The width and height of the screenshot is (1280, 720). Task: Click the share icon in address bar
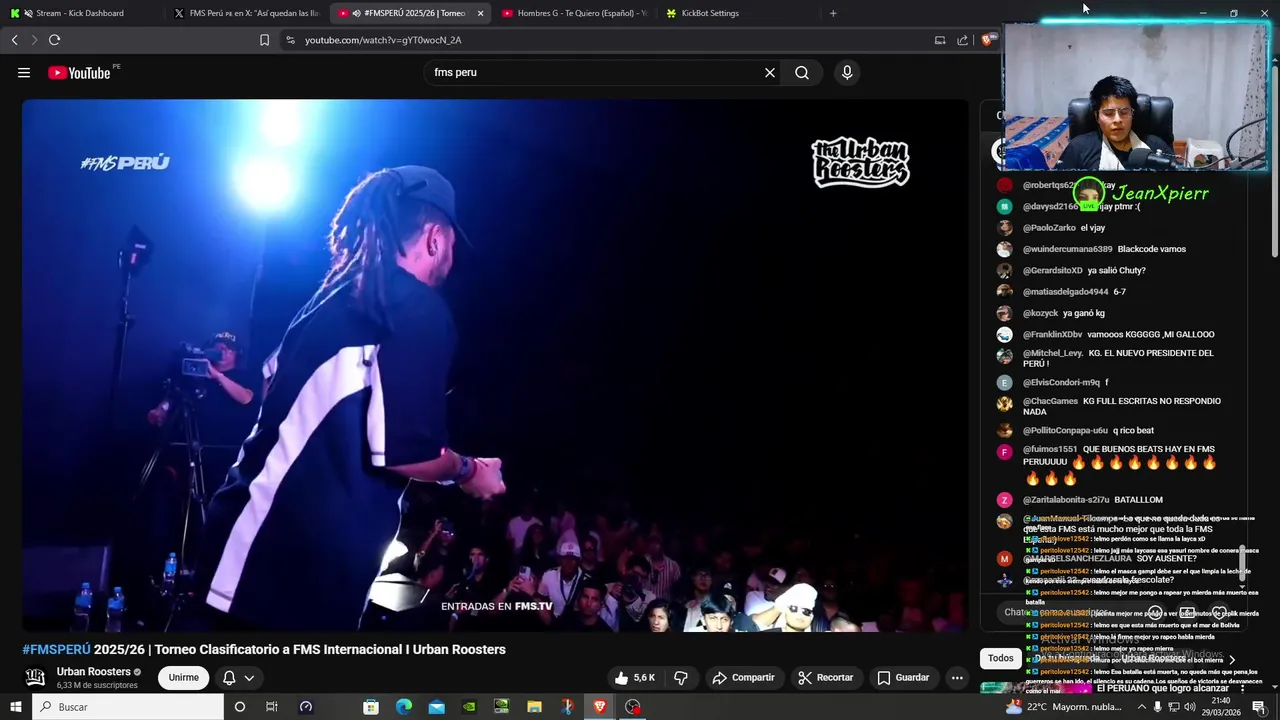pos(962,40)
